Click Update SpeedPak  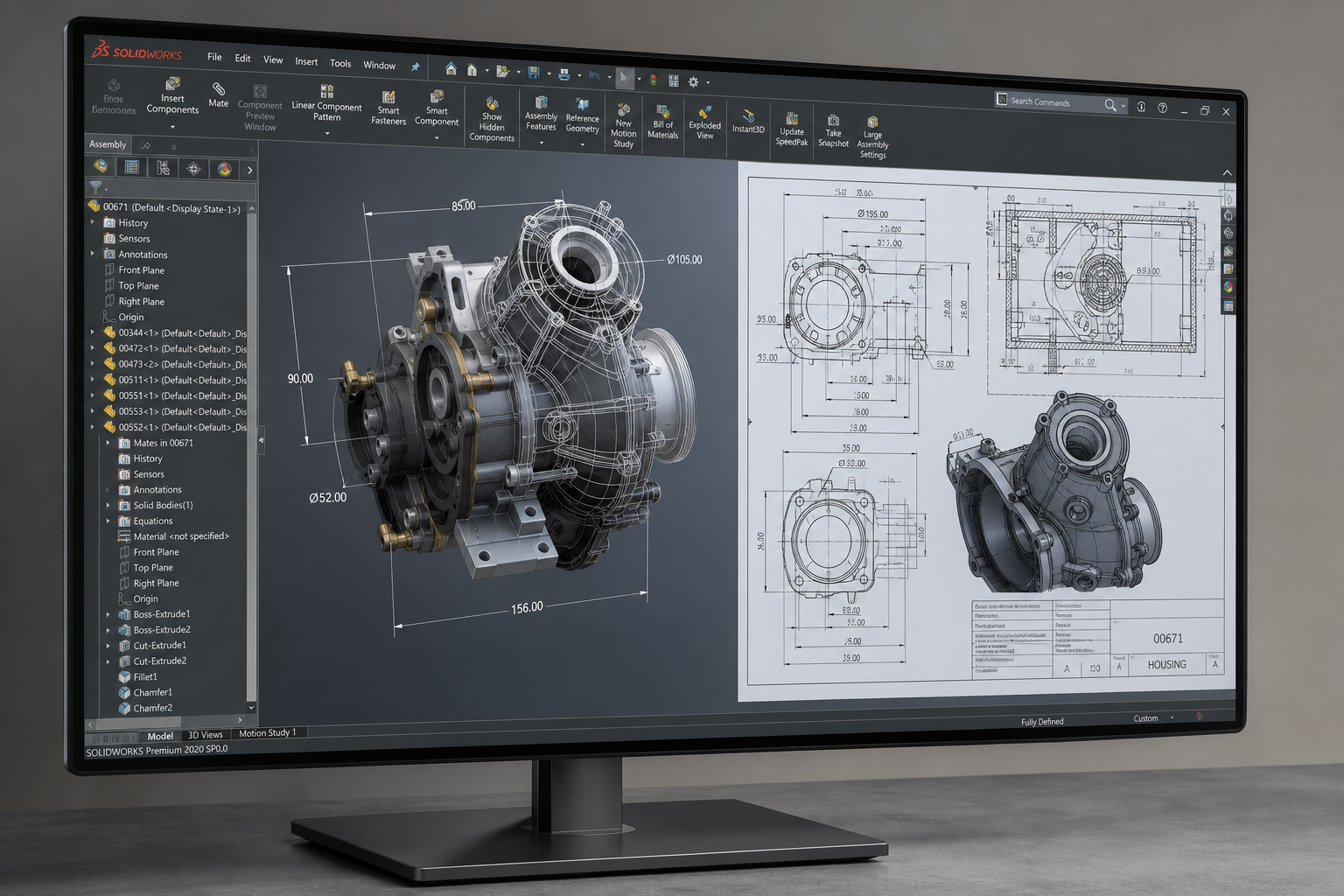click(792, 130)
